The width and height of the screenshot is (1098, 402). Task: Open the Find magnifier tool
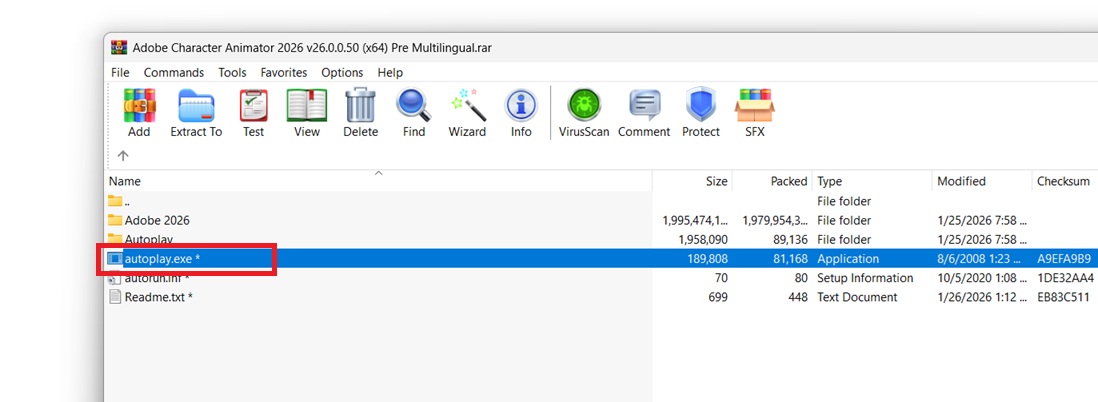[x=414, y=105]
